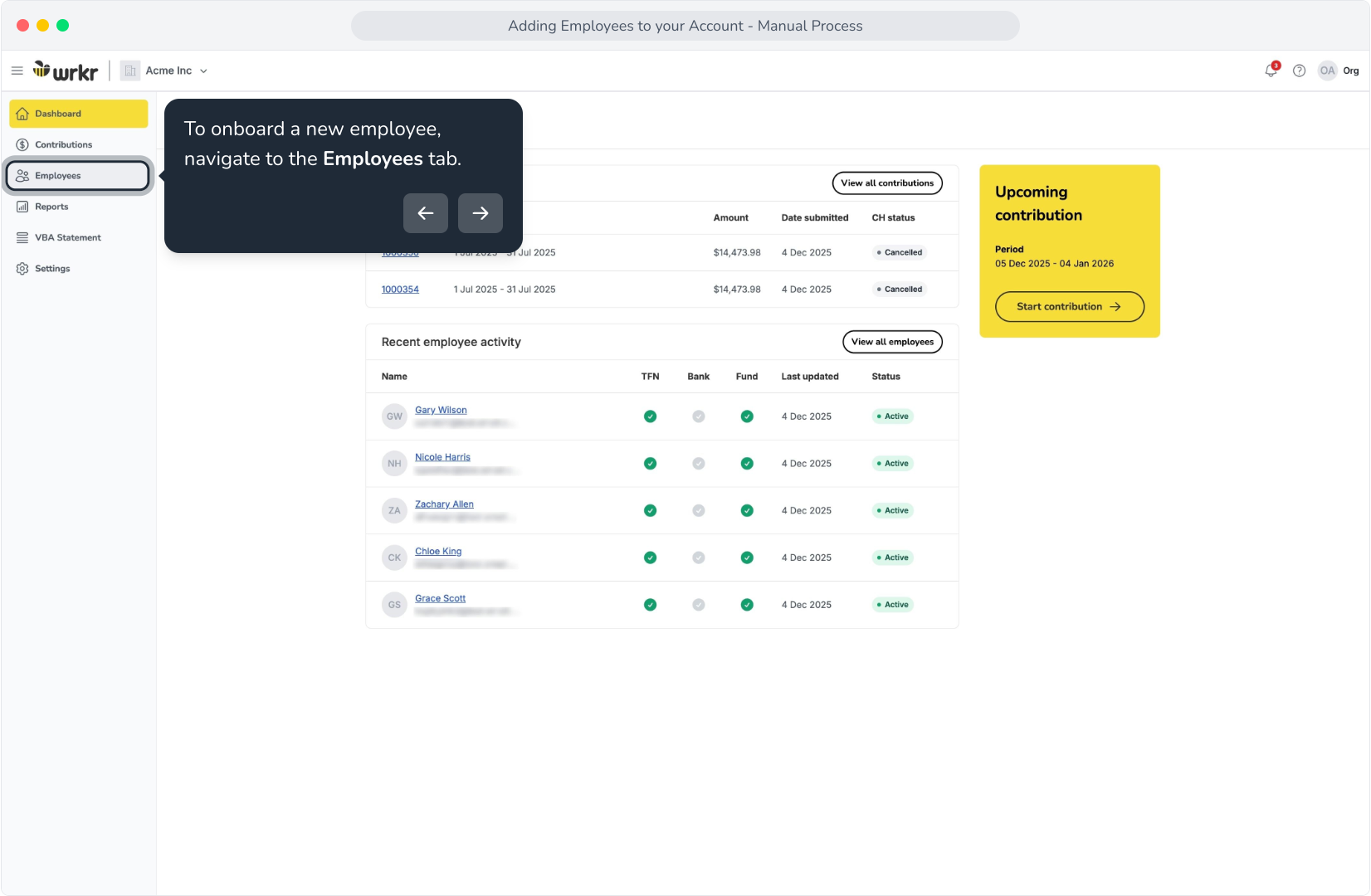Click the wrkr bee logo

click(66, 71)
